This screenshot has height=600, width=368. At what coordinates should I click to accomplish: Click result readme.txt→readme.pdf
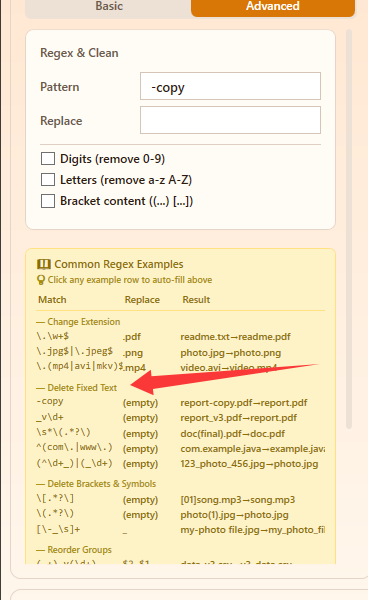tap(235, 337)
